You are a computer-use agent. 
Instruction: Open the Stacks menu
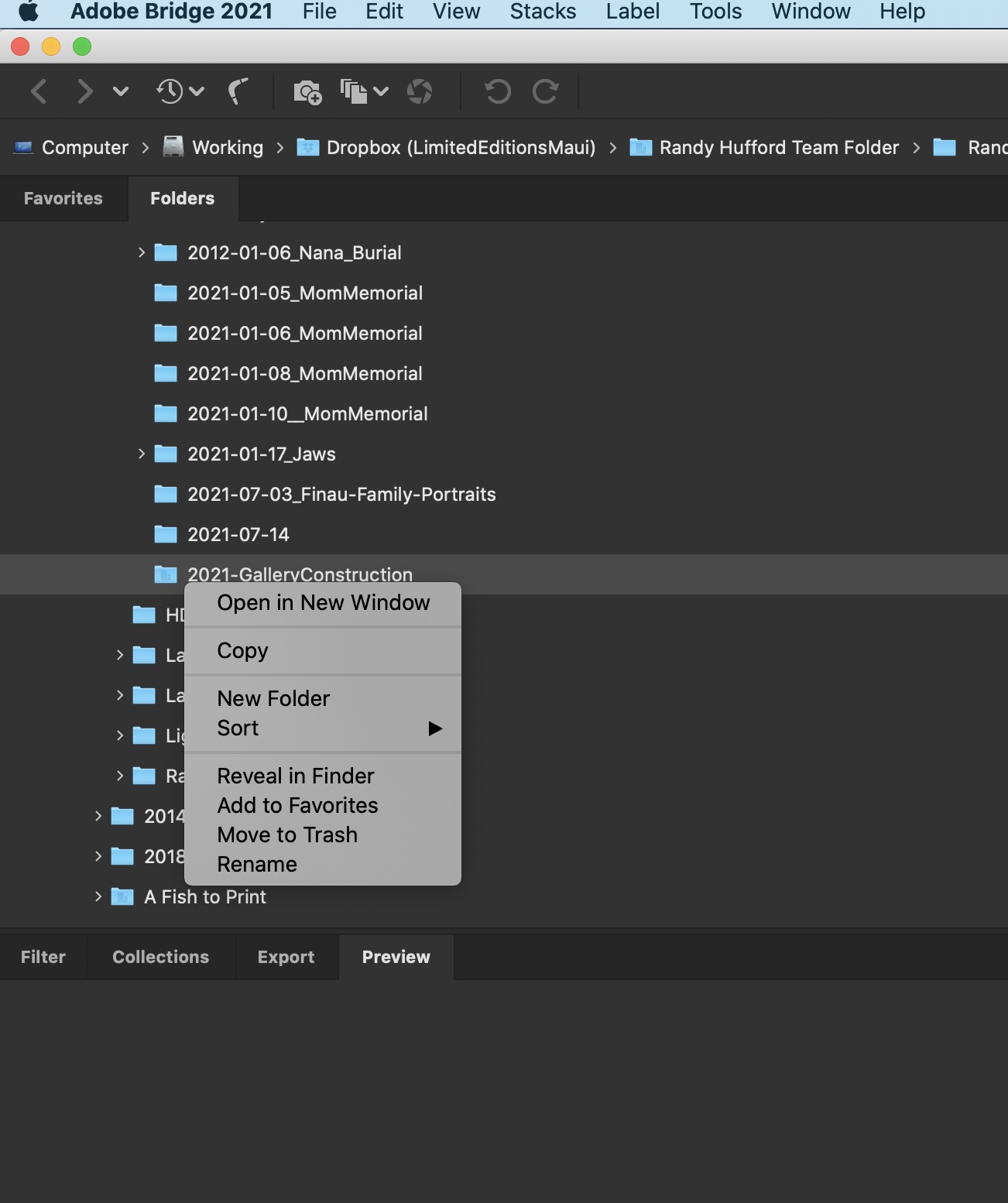(x=542, y=12)
